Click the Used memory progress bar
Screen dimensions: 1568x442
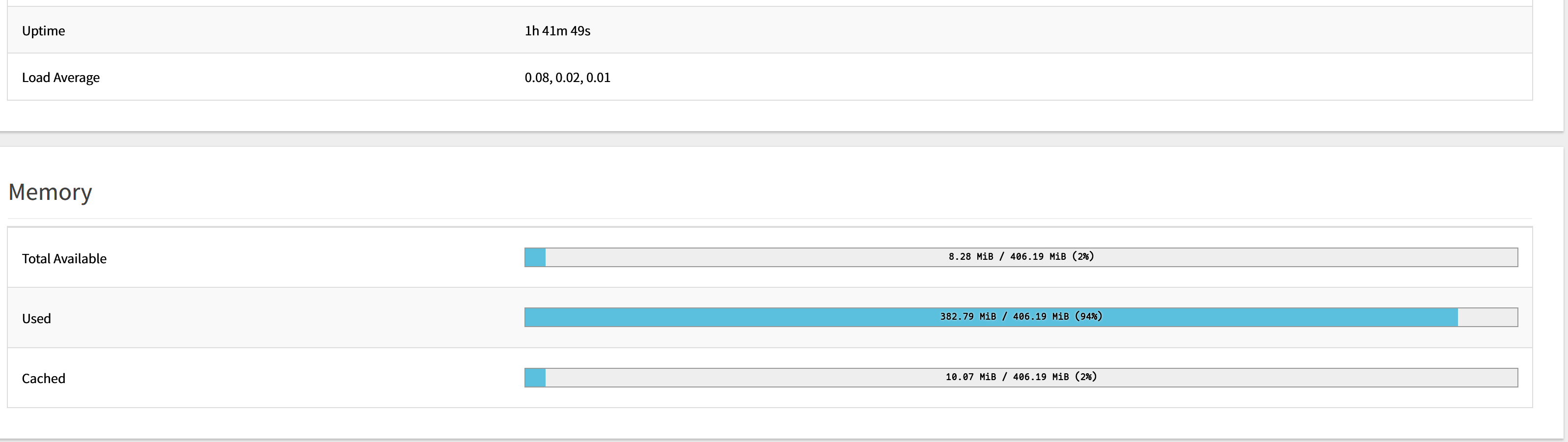[x=1021, y=317]
